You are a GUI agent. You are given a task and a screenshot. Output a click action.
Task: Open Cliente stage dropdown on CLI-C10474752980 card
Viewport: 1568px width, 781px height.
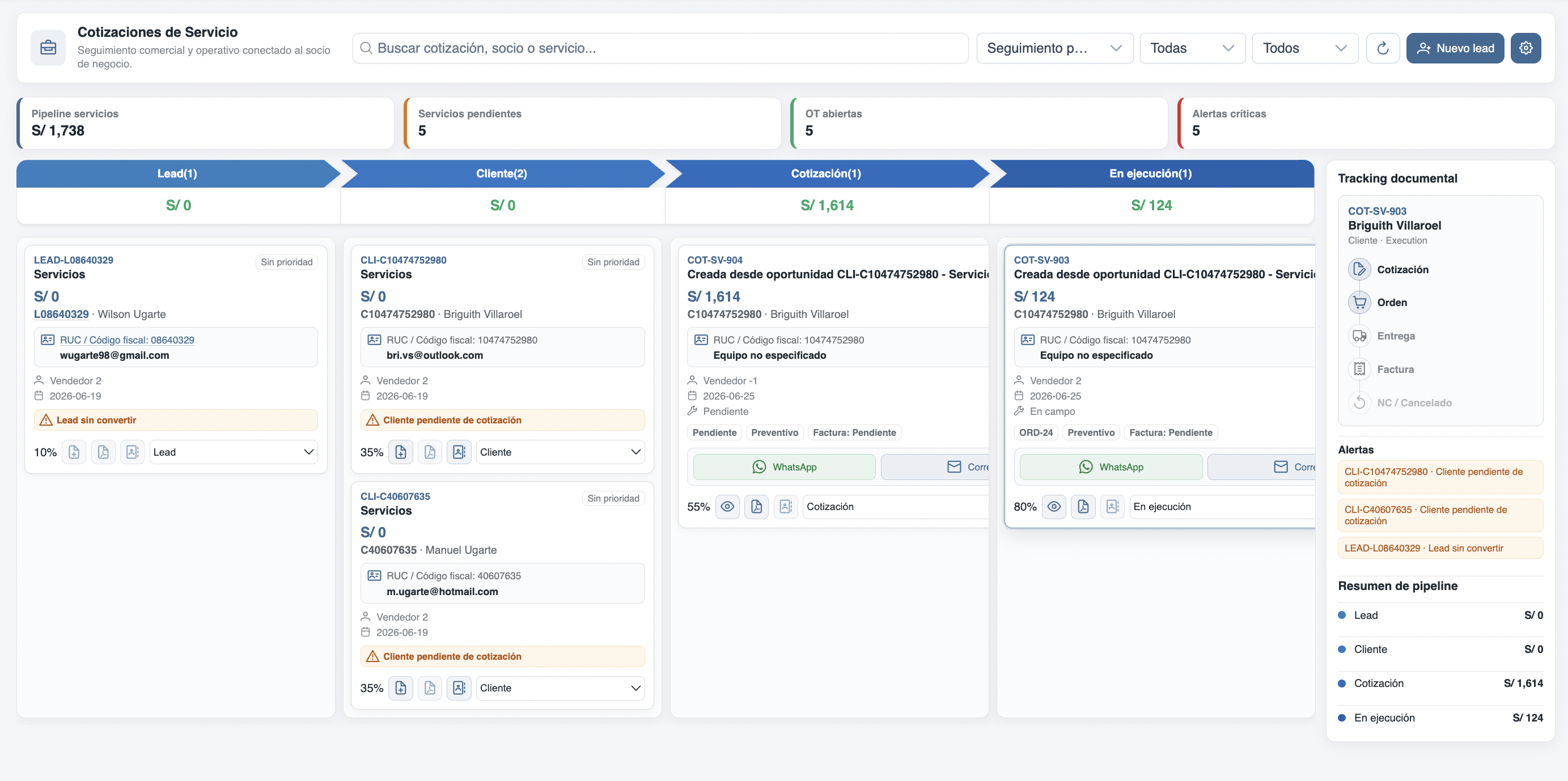(x=560, y=452)
